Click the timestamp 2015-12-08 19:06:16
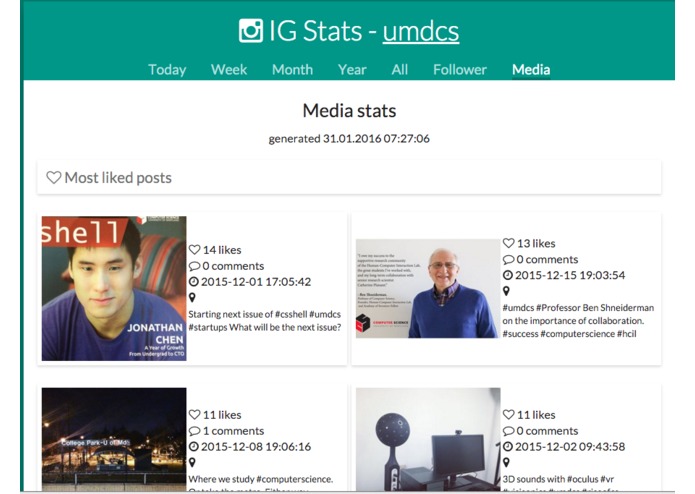695x494 pixels. [256, 447]
